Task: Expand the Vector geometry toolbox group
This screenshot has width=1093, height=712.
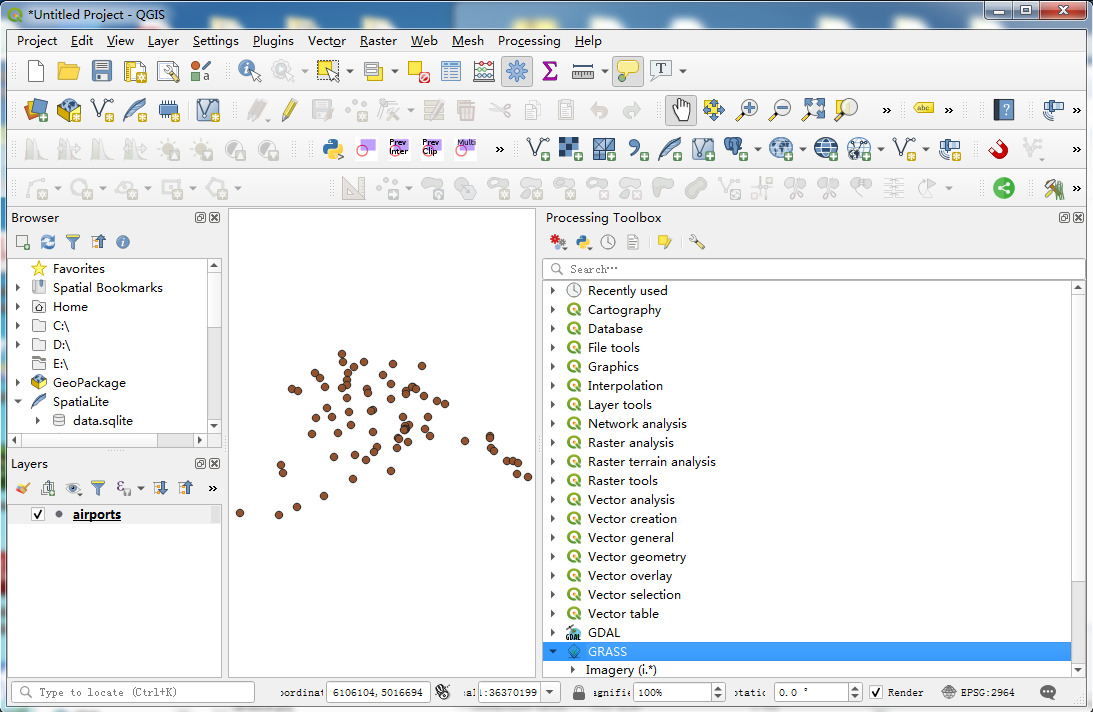Action: (x=553, y=556)
